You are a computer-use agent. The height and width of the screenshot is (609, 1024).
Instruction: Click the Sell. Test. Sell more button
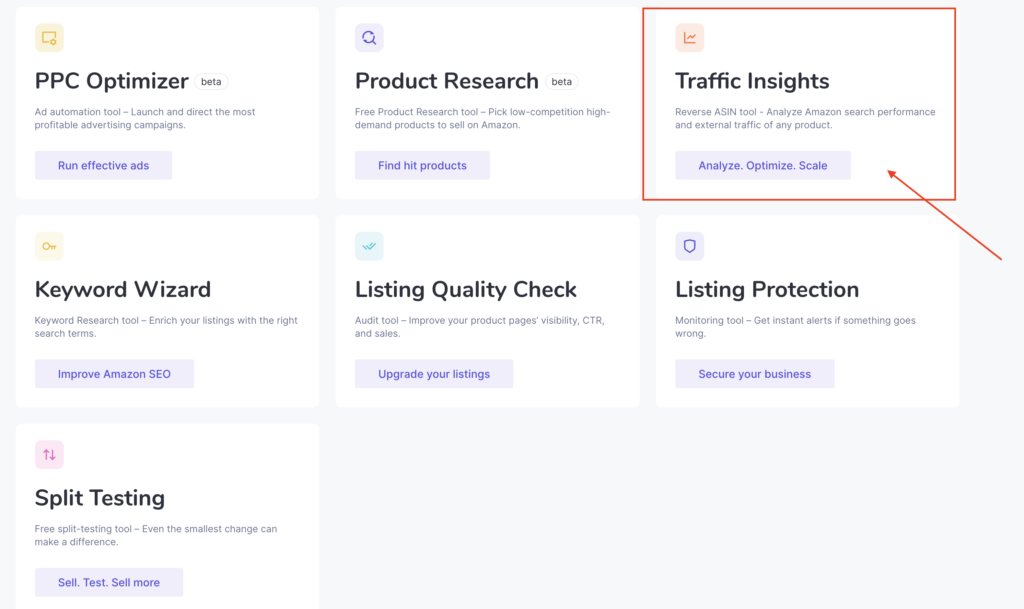pyautogui.click(x=109, y=582)
